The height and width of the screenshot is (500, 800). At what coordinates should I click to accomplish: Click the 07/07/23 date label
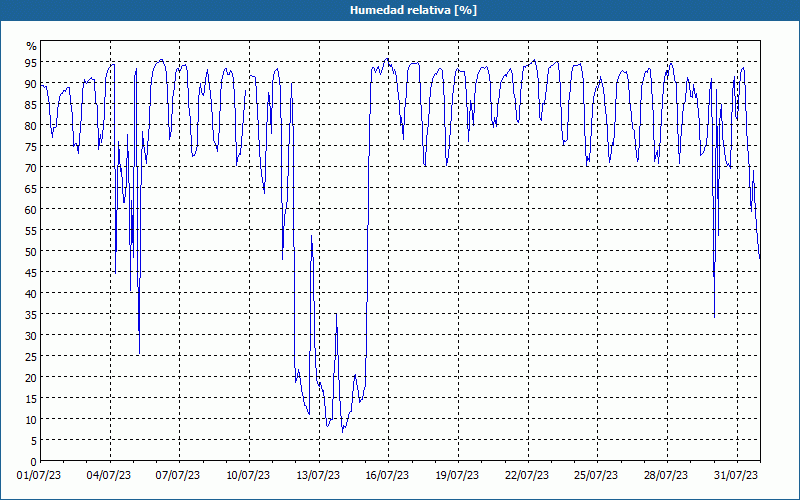[x=179, y=475]
